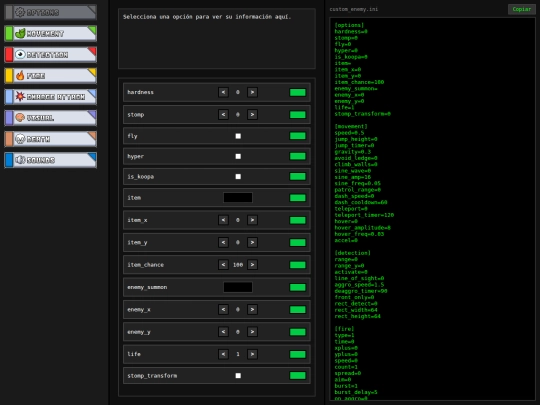The height and width of the screenshot is (405, 540).
Task: Toggle green switch for item row
Action: 298,198
